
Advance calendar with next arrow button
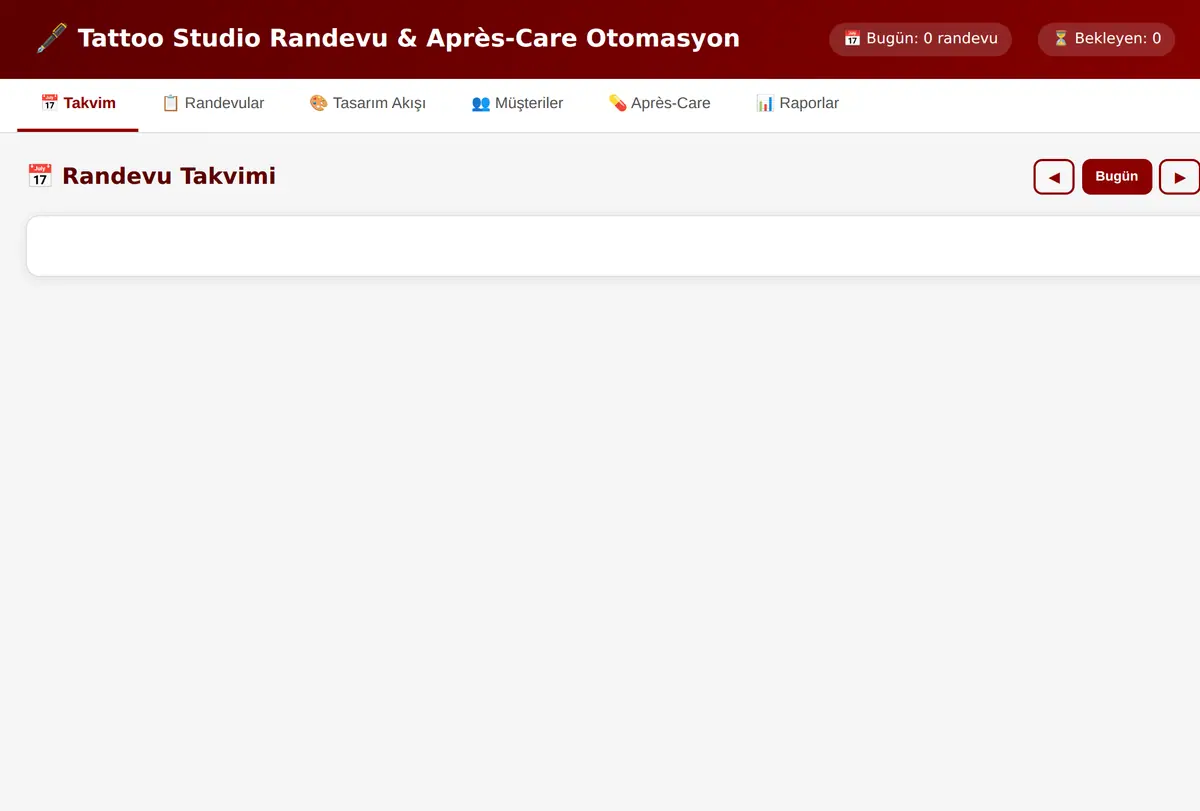(1180, 177)
